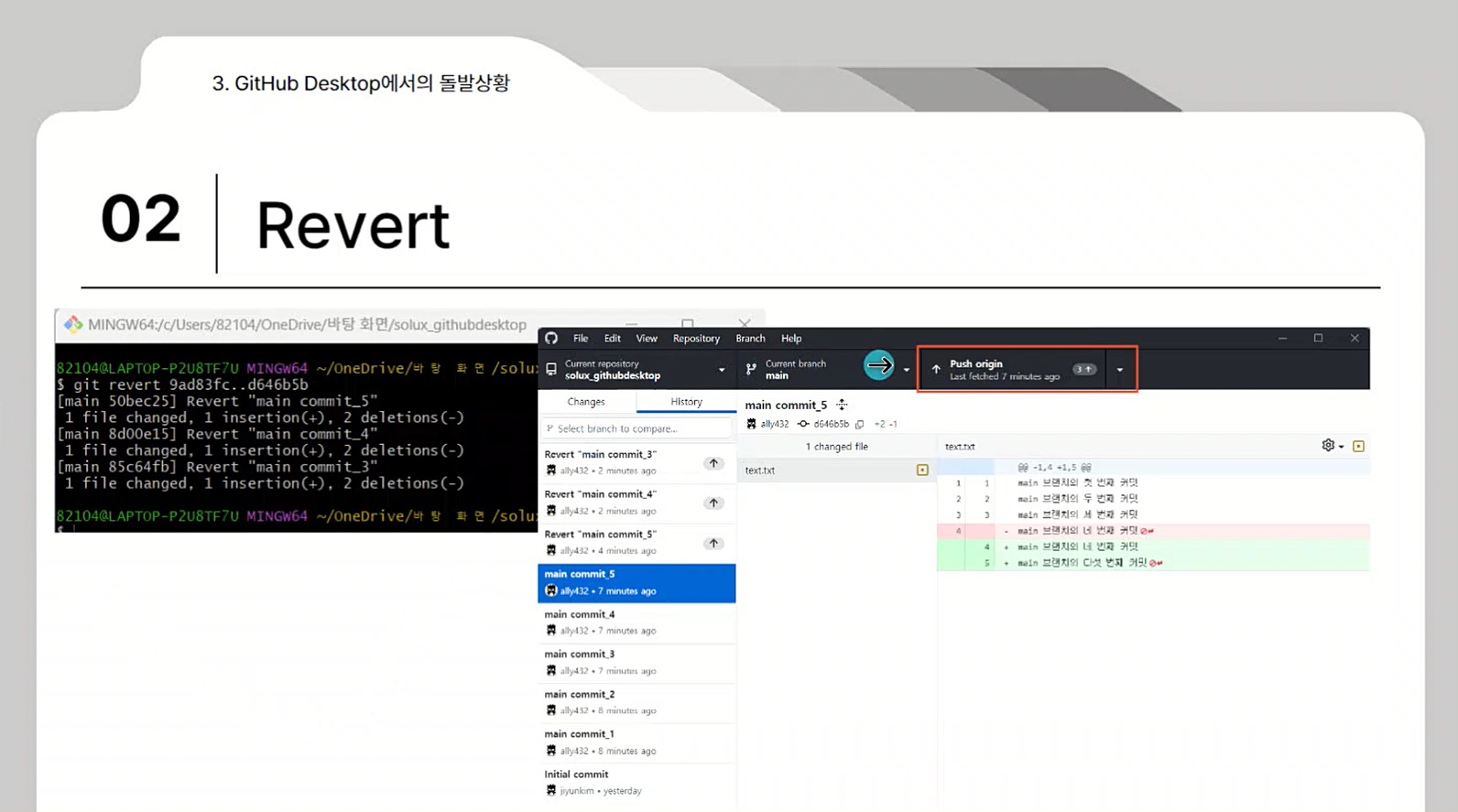Select the main commit_1 commit row
Viewport: 1458px width, 812px height.
637,742
